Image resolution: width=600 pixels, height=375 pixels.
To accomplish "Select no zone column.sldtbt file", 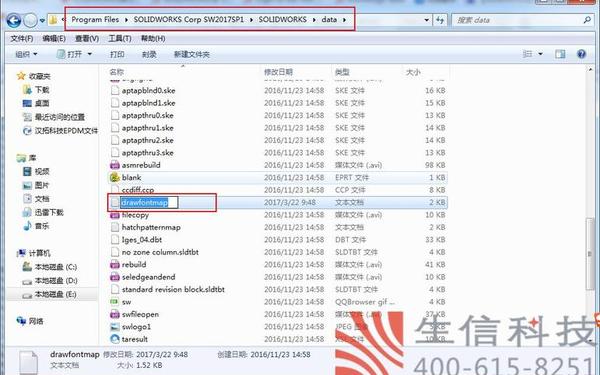I will click(160, 252).
